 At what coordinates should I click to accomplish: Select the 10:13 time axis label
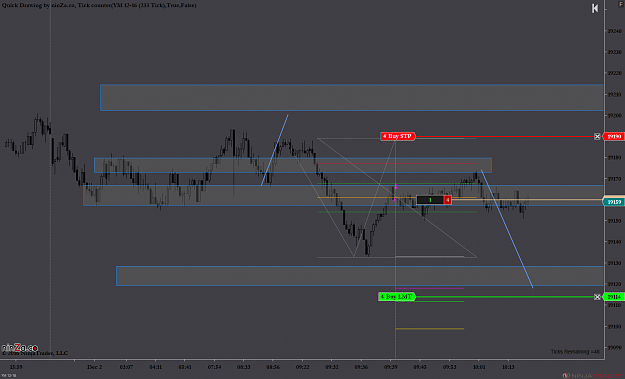[x=508, y=367]
